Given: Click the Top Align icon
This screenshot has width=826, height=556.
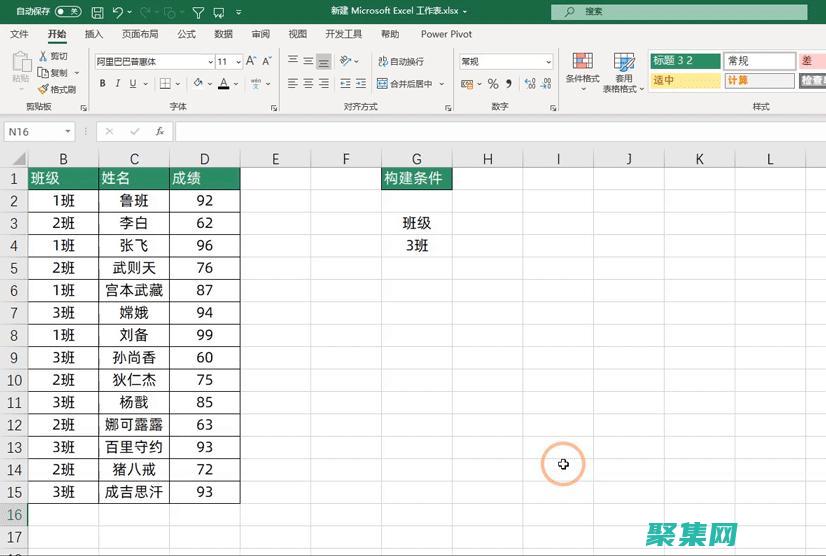Looking at the screenshot, I should (293, 61).
